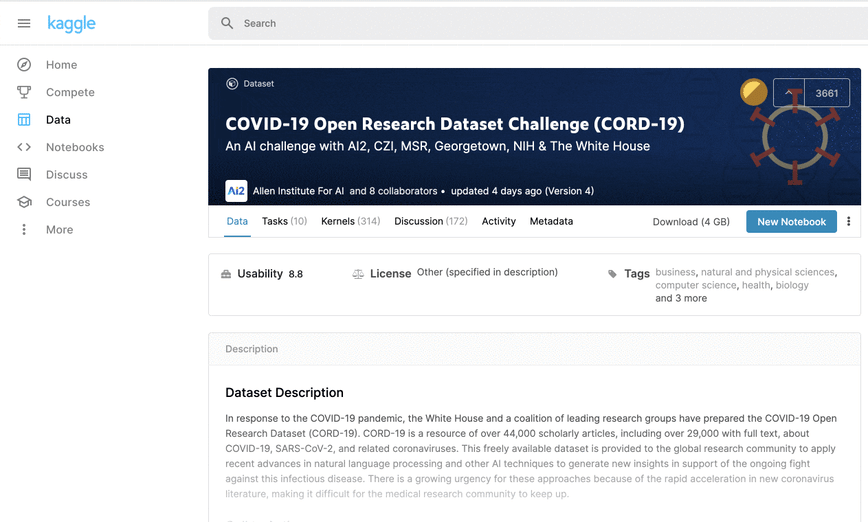Click the Usability icon

pos(226,274)
